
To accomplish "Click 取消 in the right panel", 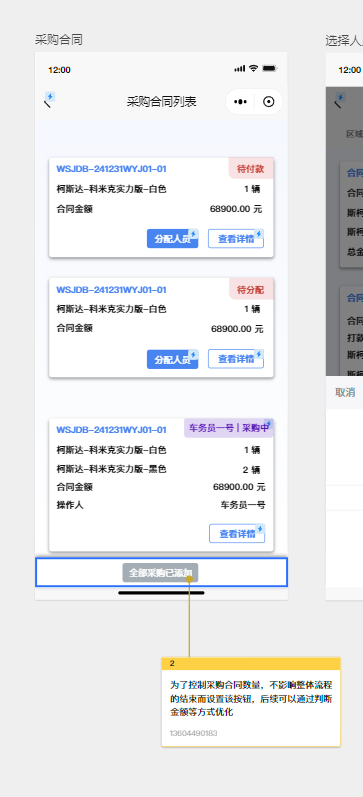I will 345,392.
